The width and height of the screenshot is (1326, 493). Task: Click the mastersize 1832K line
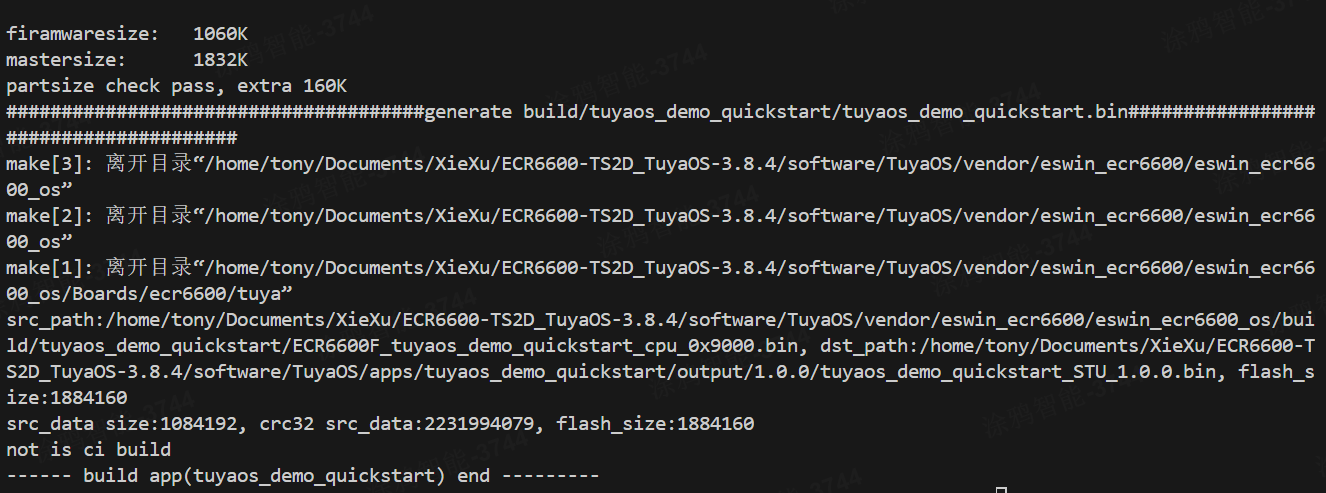point(127,59)
